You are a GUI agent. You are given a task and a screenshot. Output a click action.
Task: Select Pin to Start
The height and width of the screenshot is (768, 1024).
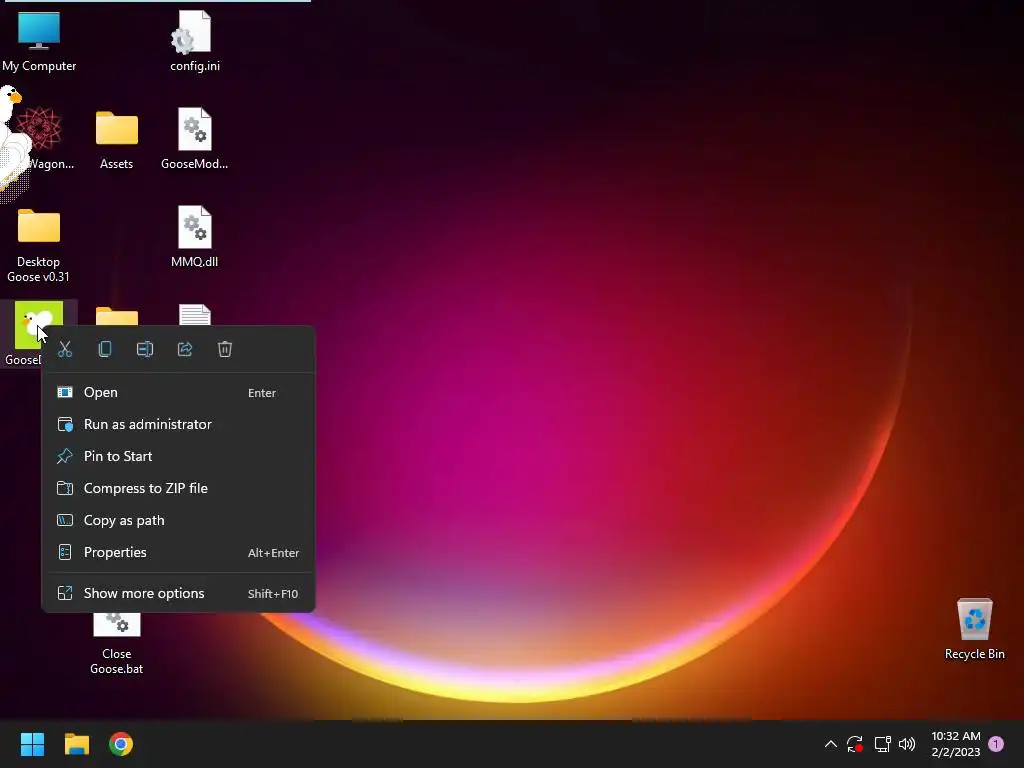[x=178, y=456]
